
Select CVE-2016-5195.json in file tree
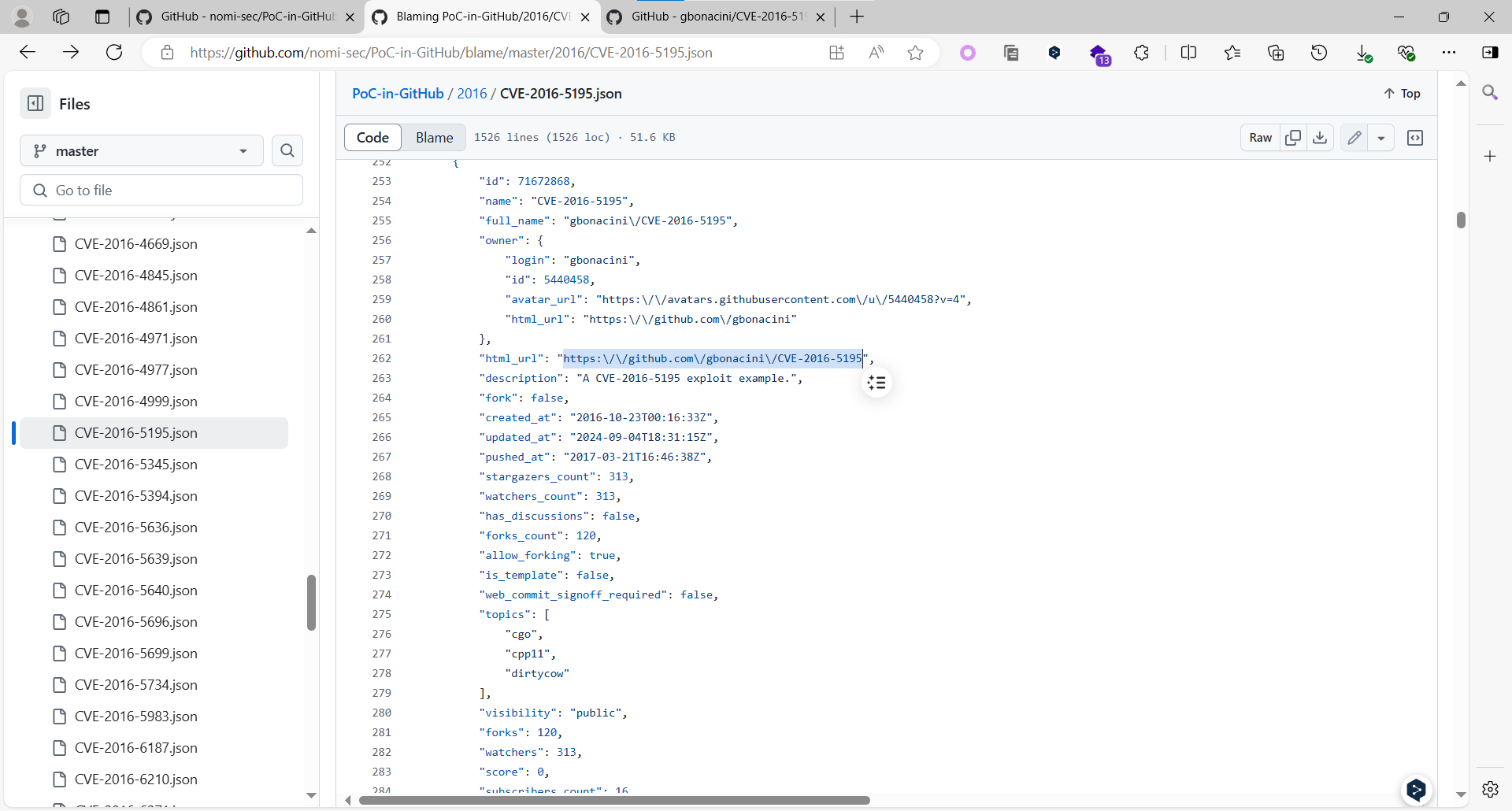point(154,432)
